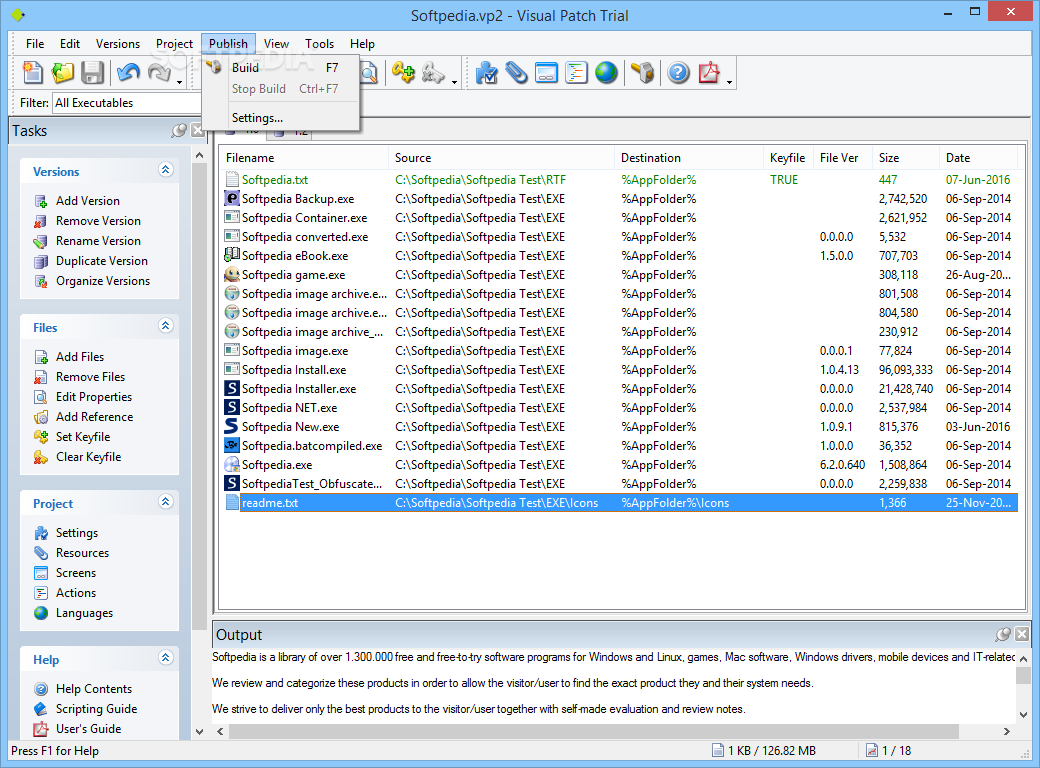This screenshot has width=1040, height=768.
Task: Collapse the Help task group
Action: pyautogui.click(x=166, y=658)
